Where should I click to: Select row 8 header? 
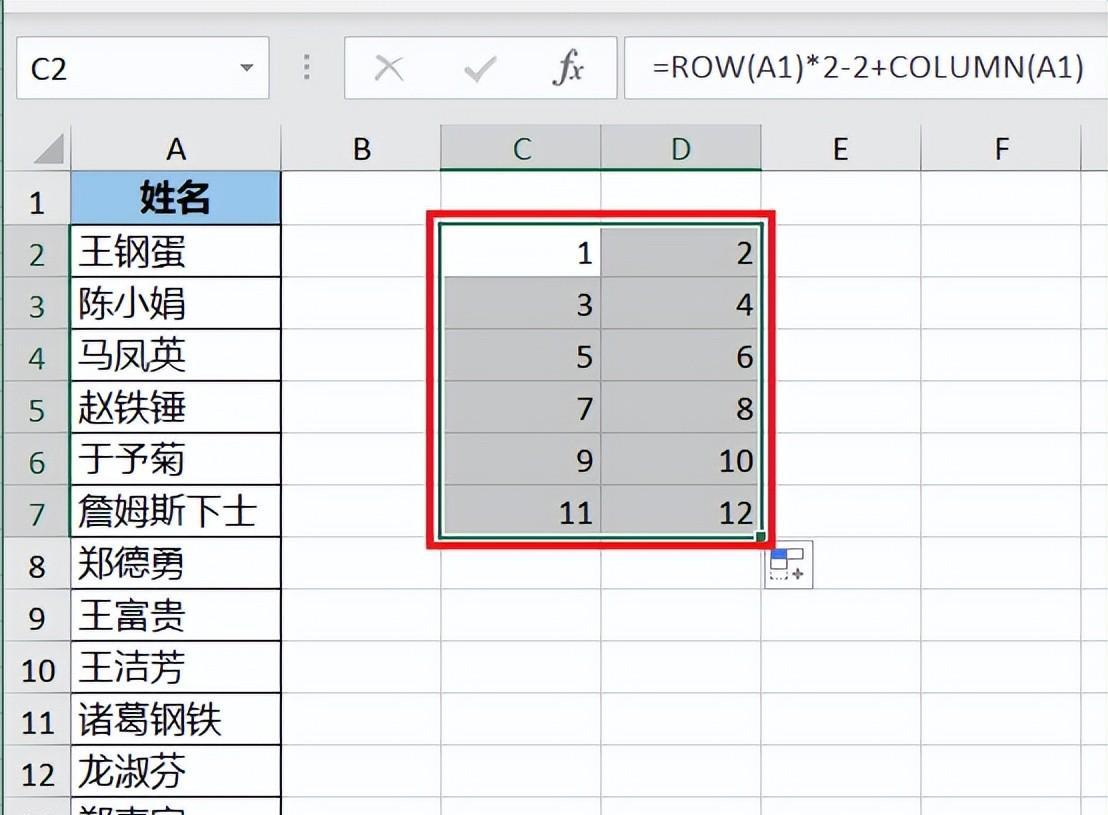pos(37,563)
